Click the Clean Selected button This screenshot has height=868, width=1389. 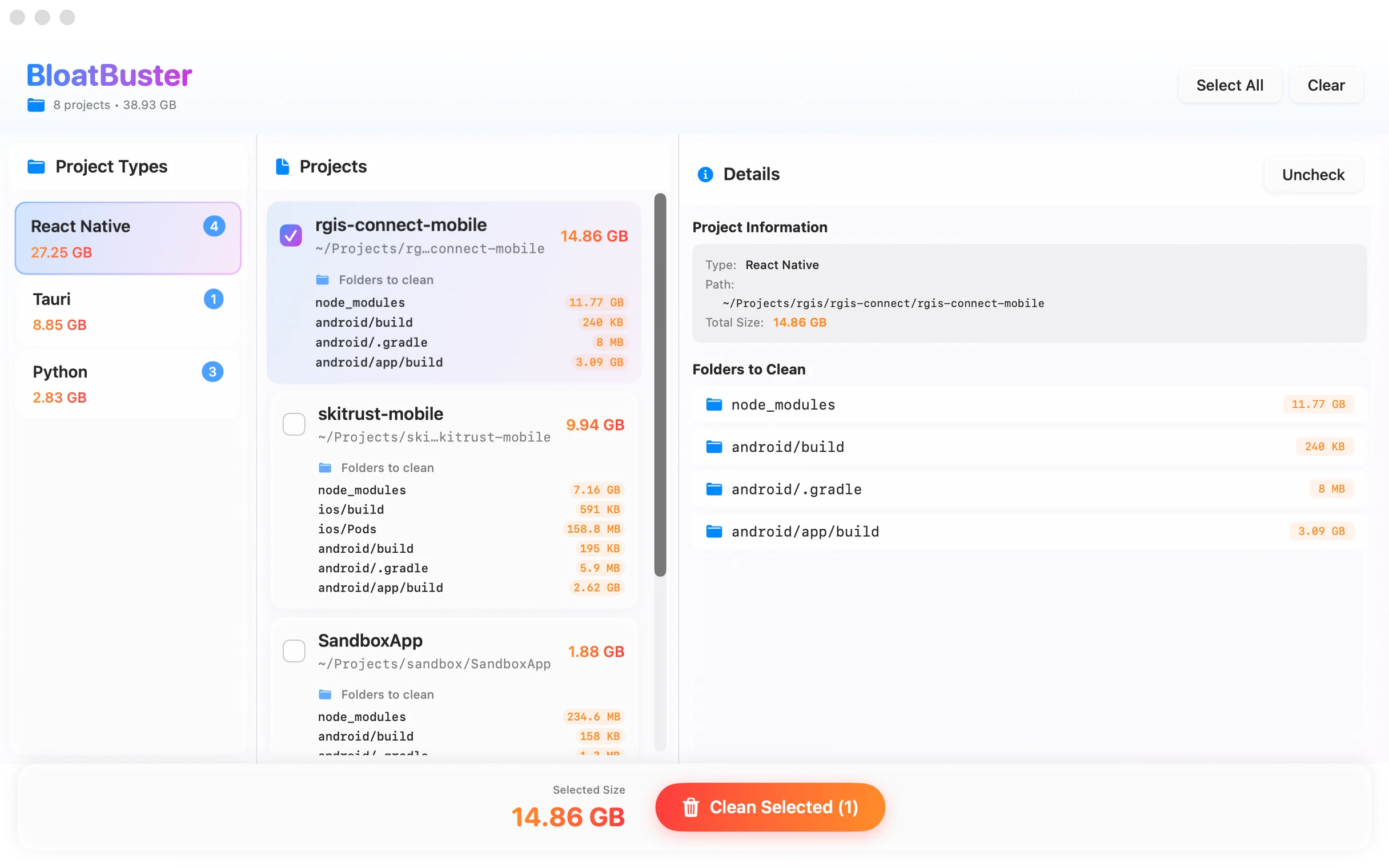(x=769, y=806)
